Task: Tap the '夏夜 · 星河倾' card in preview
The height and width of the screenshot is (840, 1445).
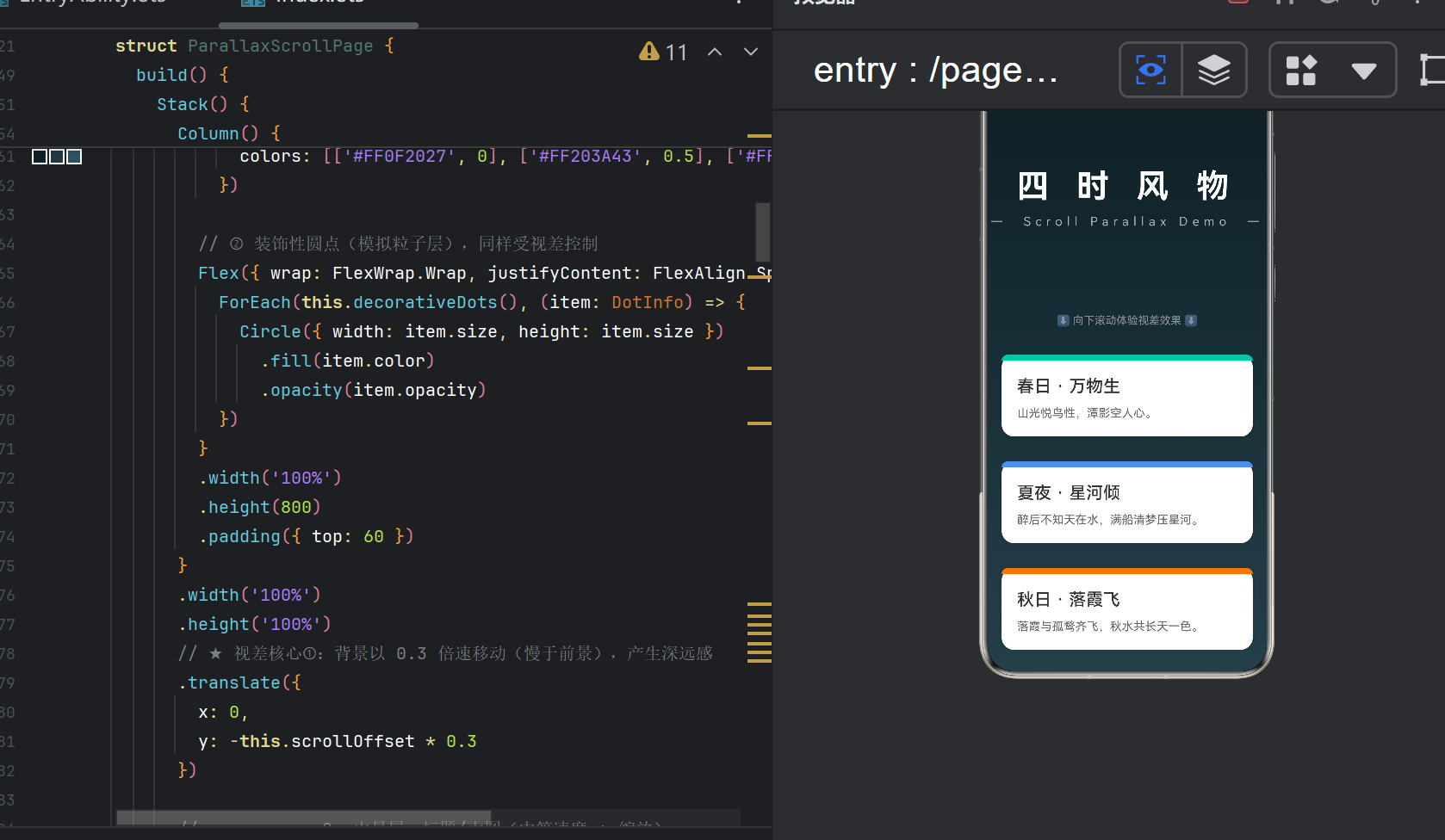Action: click(1126, 503)
